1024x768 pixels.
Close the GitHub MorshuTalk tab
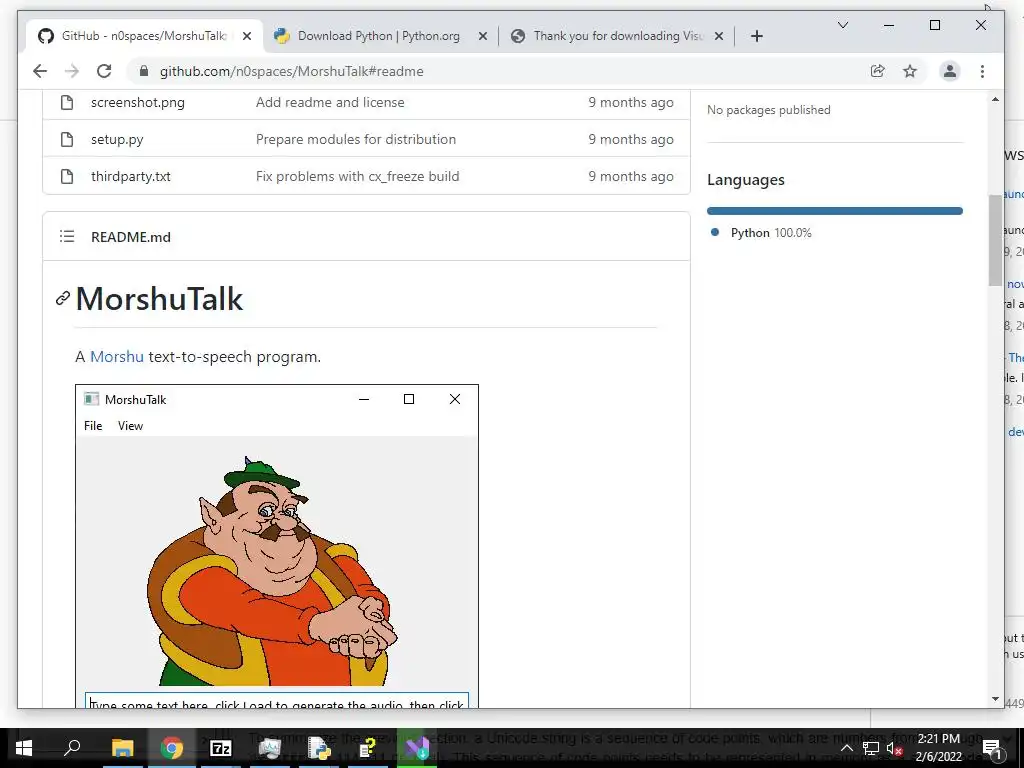[x=247, y=36]
